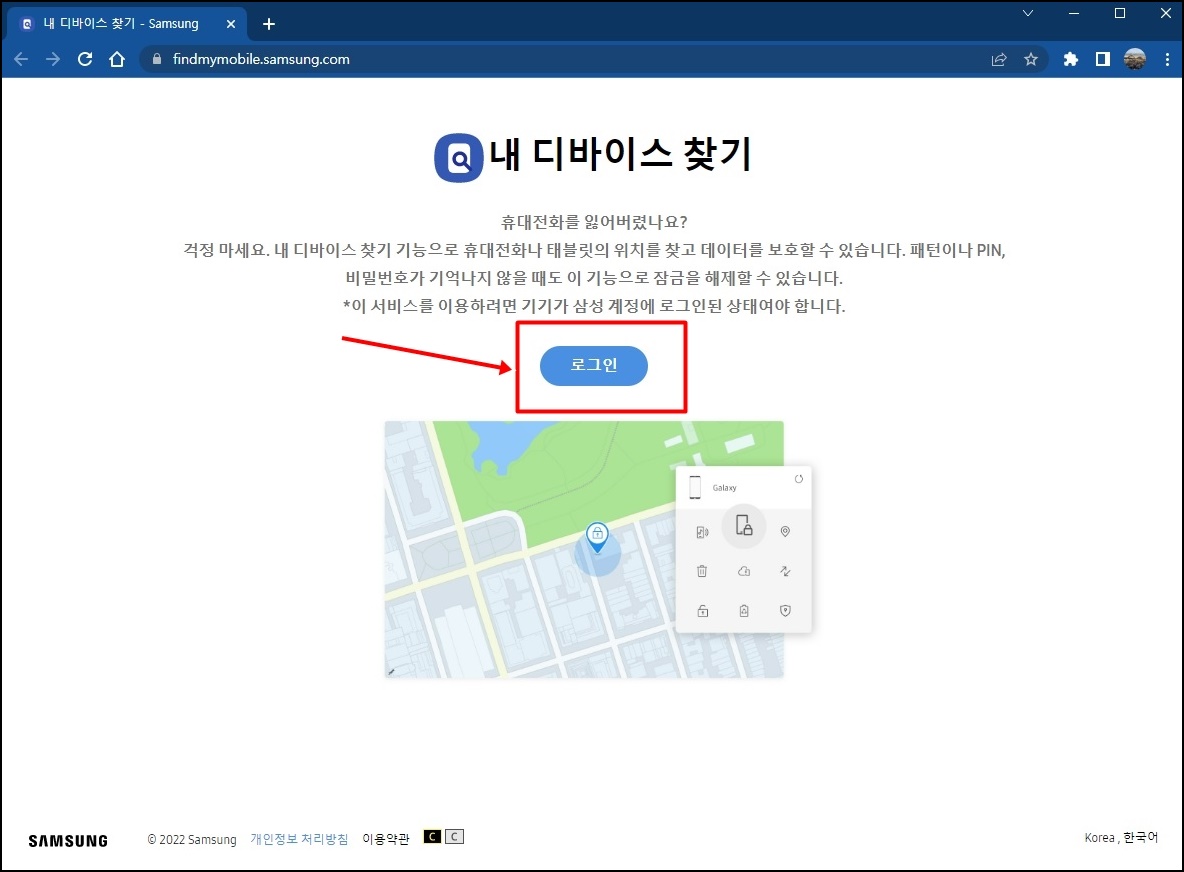Image resolution: width=1184 pixels, height=872 pixels.
Task: Share this page via share icon
Action: (x=999, y=59)
